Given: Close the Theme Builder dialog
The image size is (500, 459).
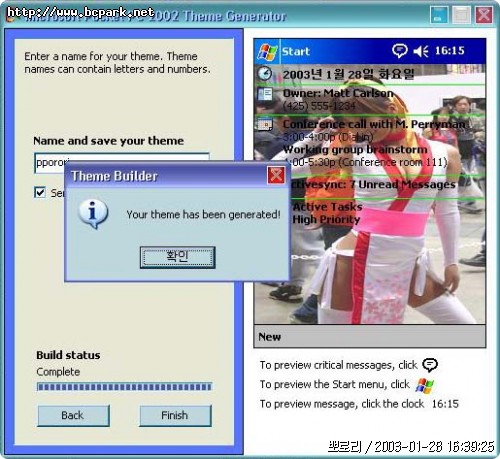Looking at the screenshot, I should [x=276, y=175].
